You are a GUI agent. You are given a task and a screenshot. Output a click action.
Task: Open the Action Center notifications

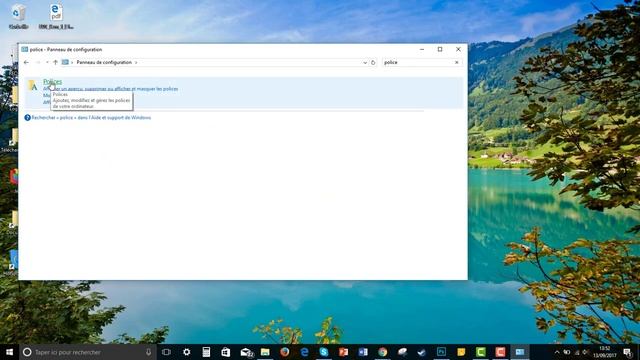pyautogui.click(x=628, y=352)
